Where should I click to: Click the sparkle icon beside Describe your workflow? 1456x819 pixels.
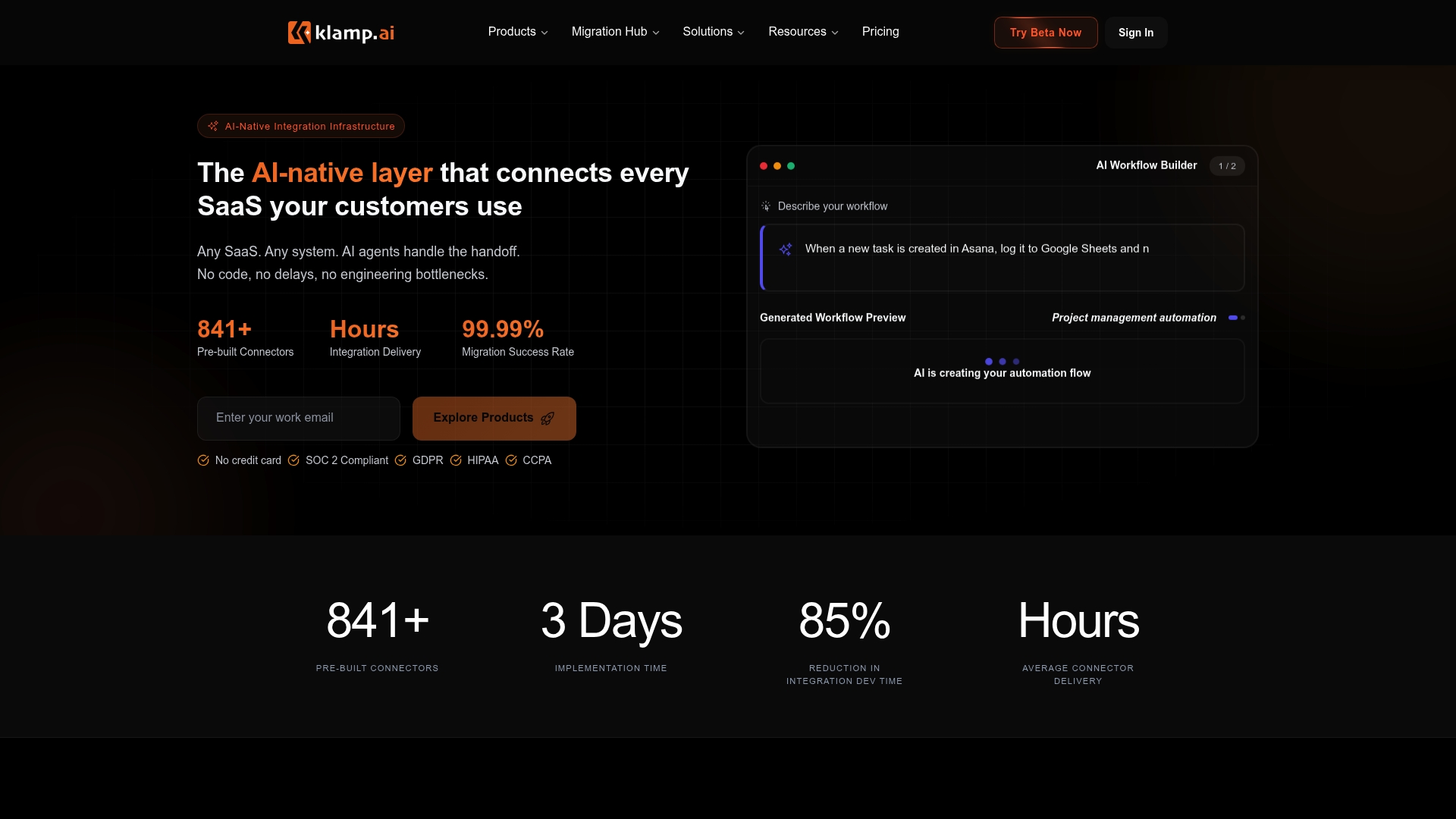click(x=766, y=206)
